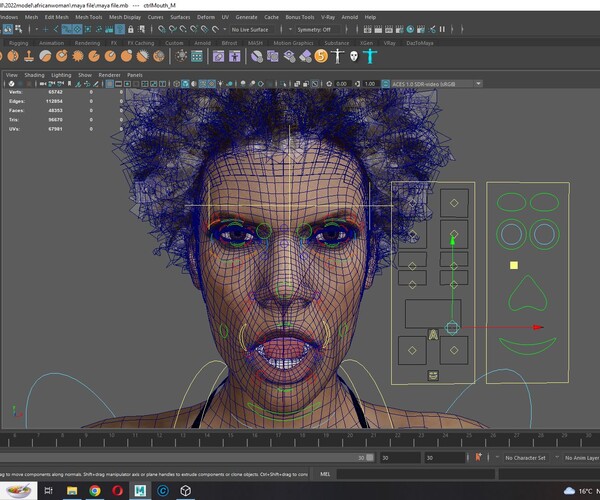This screenshot has height=500, width=600.
Task: Click the grey smooth sculpt brush icon
Action: click(x=45, y=56)
